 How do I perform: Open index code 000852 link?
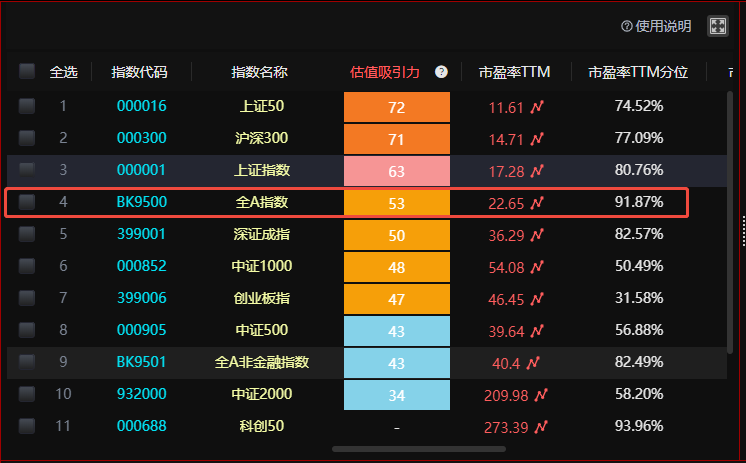pyautogui.click(x=142, y=266)
